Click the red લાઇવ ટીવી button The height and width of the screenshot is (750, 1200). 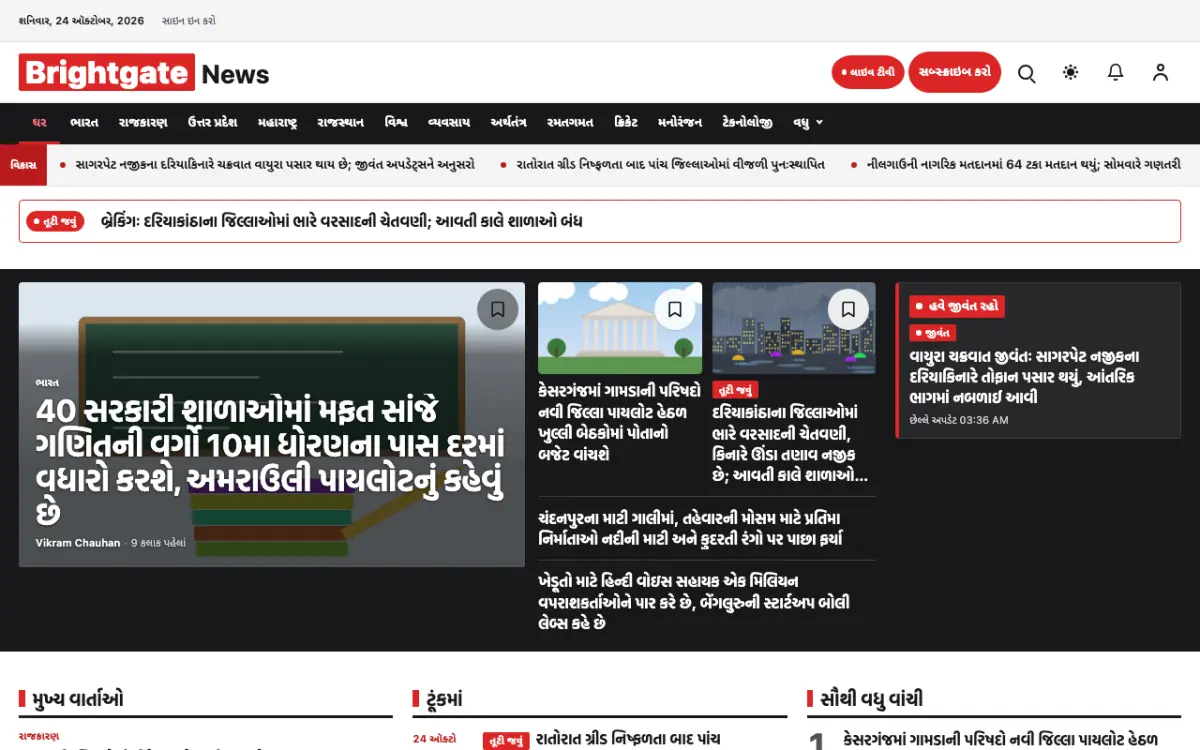pyautogui.click(x=868, y=73)
